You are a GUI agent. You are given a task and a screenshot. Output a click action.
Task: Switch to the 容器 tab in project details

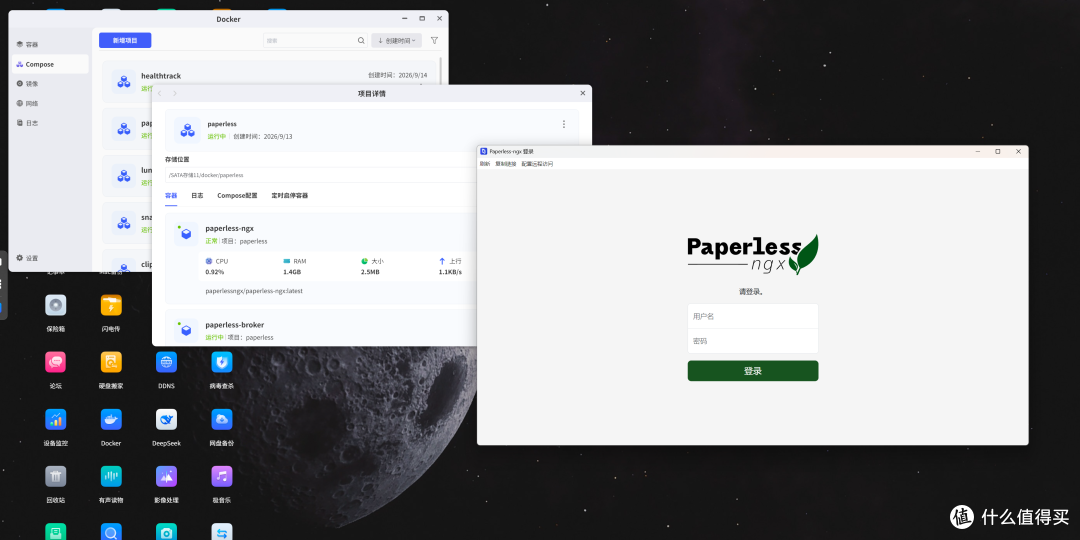tap(171, 196)
